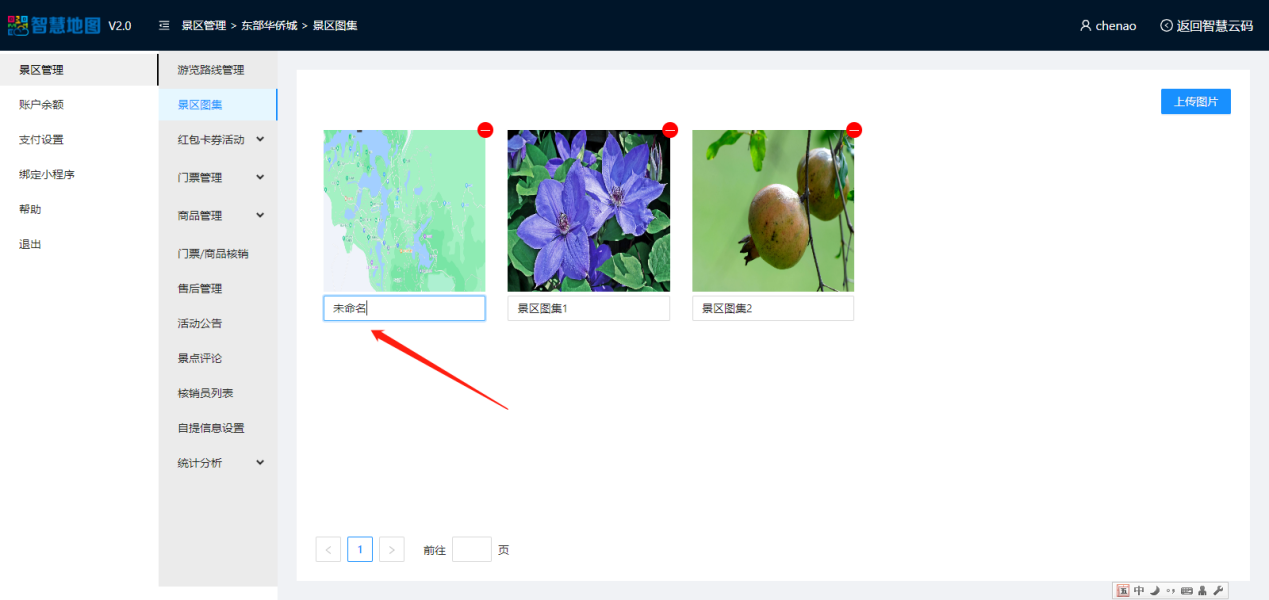Open IME wrench settings icon

[x=1218, y=591]
